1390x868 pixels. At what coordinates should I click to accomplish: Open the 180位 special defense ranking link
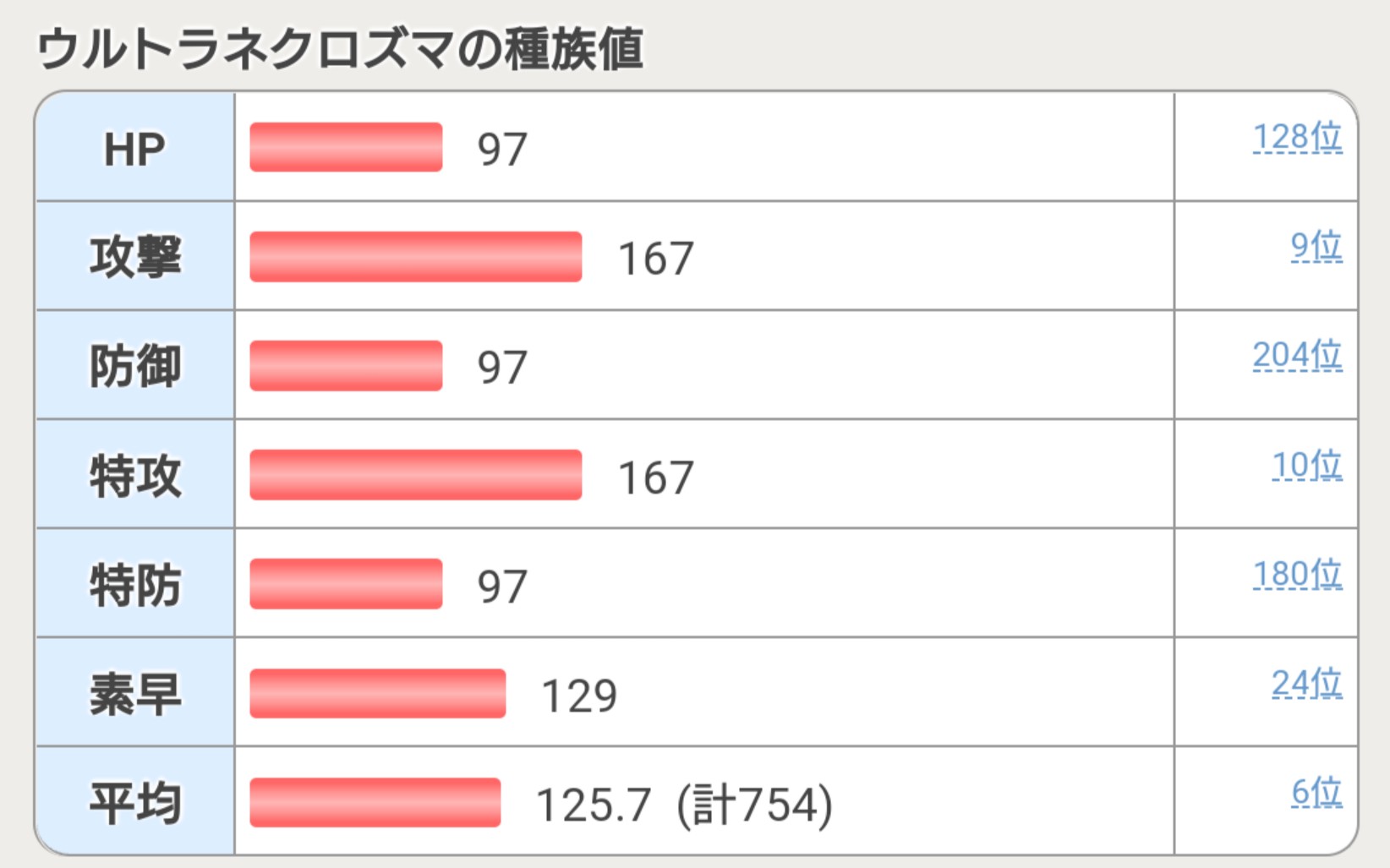point(1296,574)
